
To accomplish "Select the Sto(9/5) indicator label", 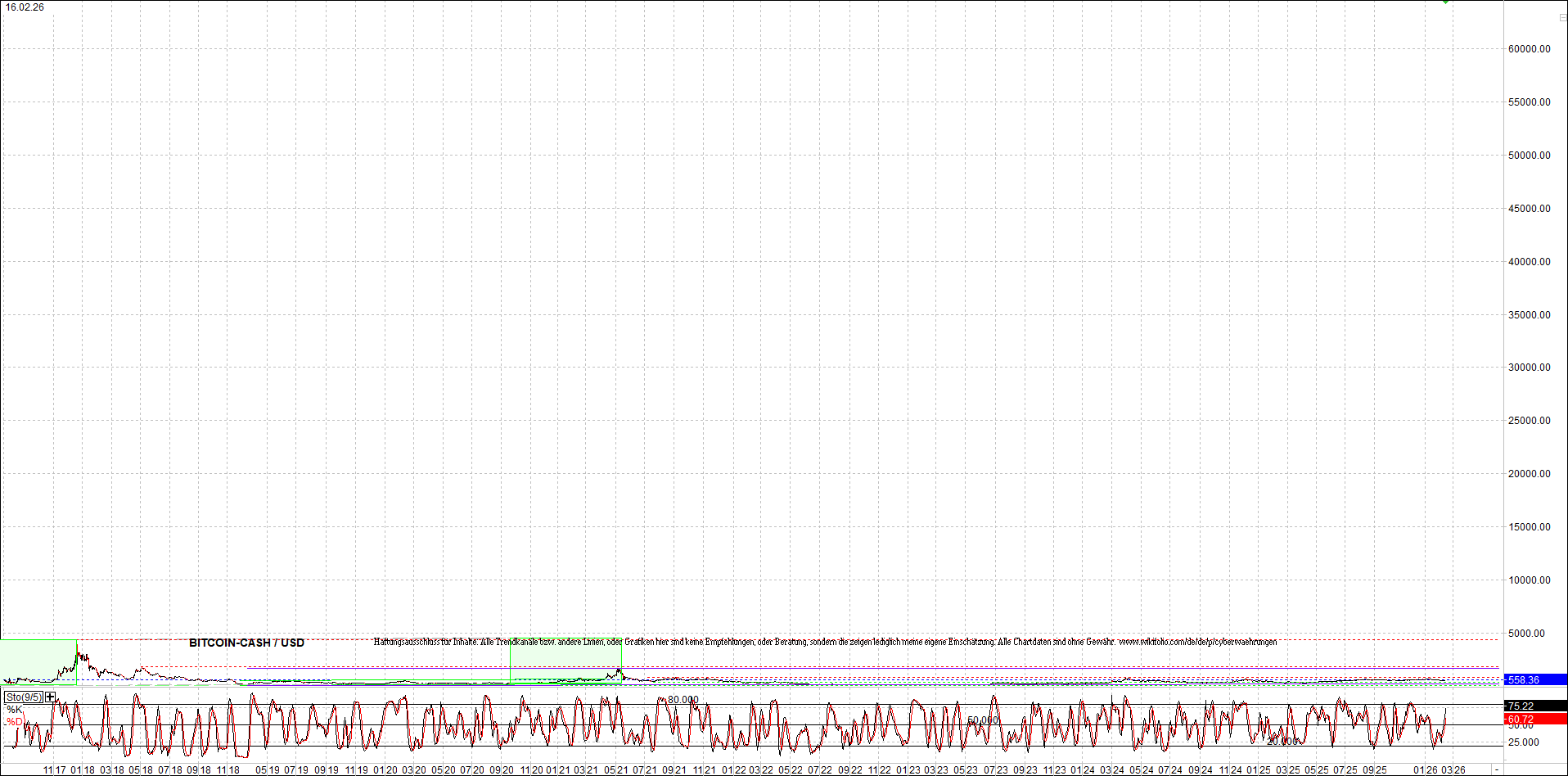I will pyautogui.click(x=24, y=697).
